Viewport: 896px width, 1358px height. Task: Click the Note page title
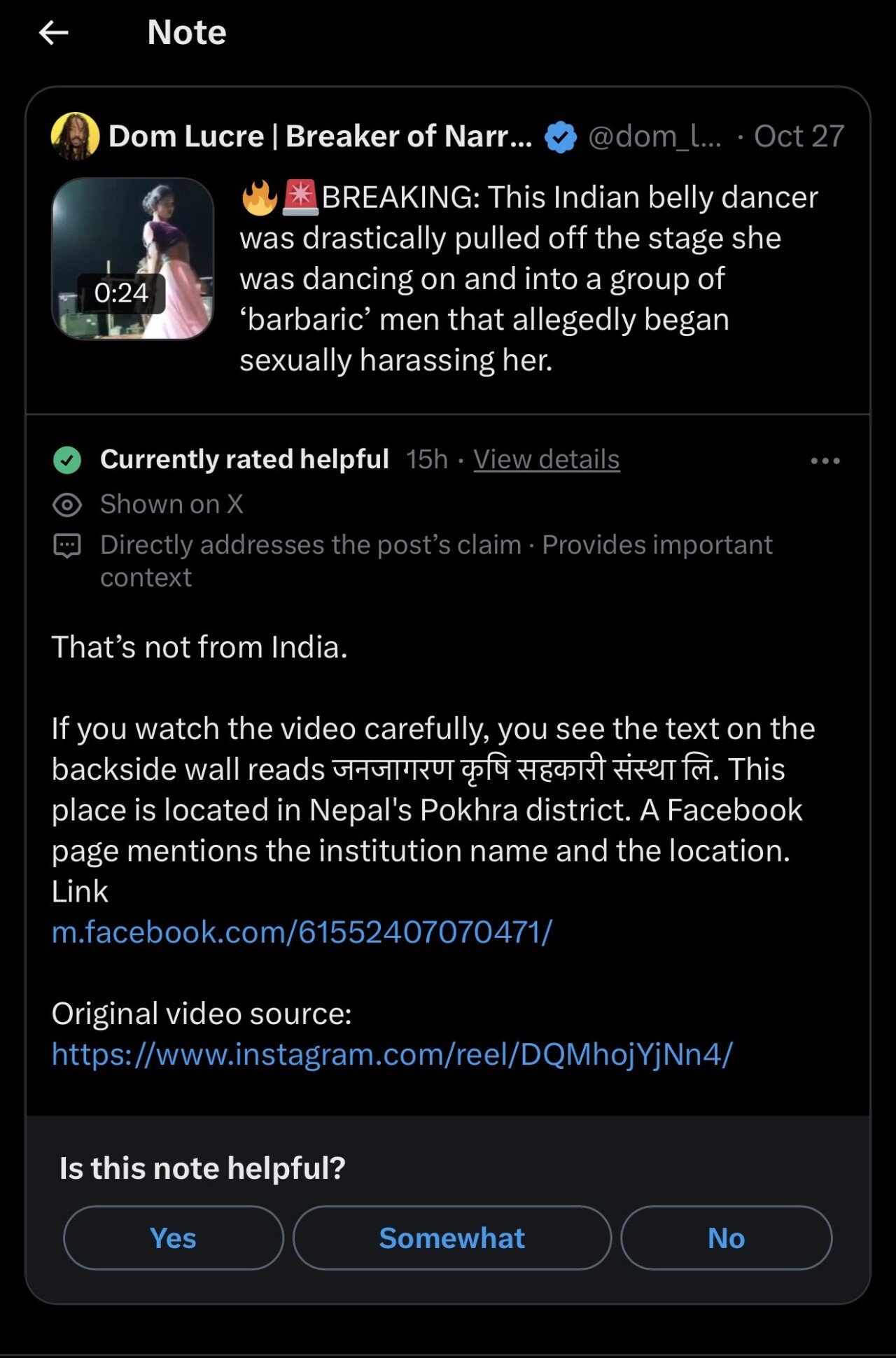(x=187, y=33)
